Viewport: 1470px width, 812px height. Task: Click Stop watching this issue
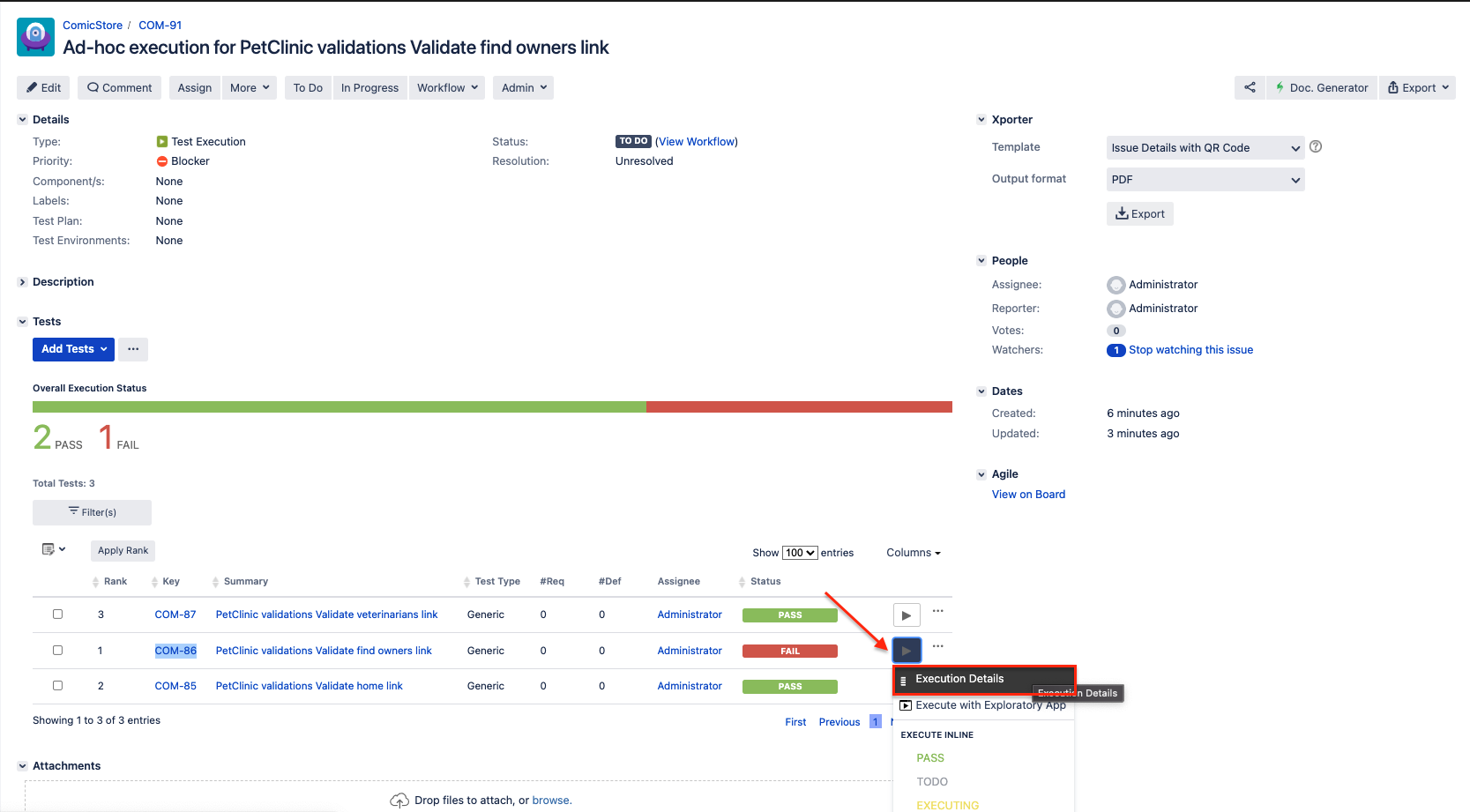click(x=1190, y=350)
